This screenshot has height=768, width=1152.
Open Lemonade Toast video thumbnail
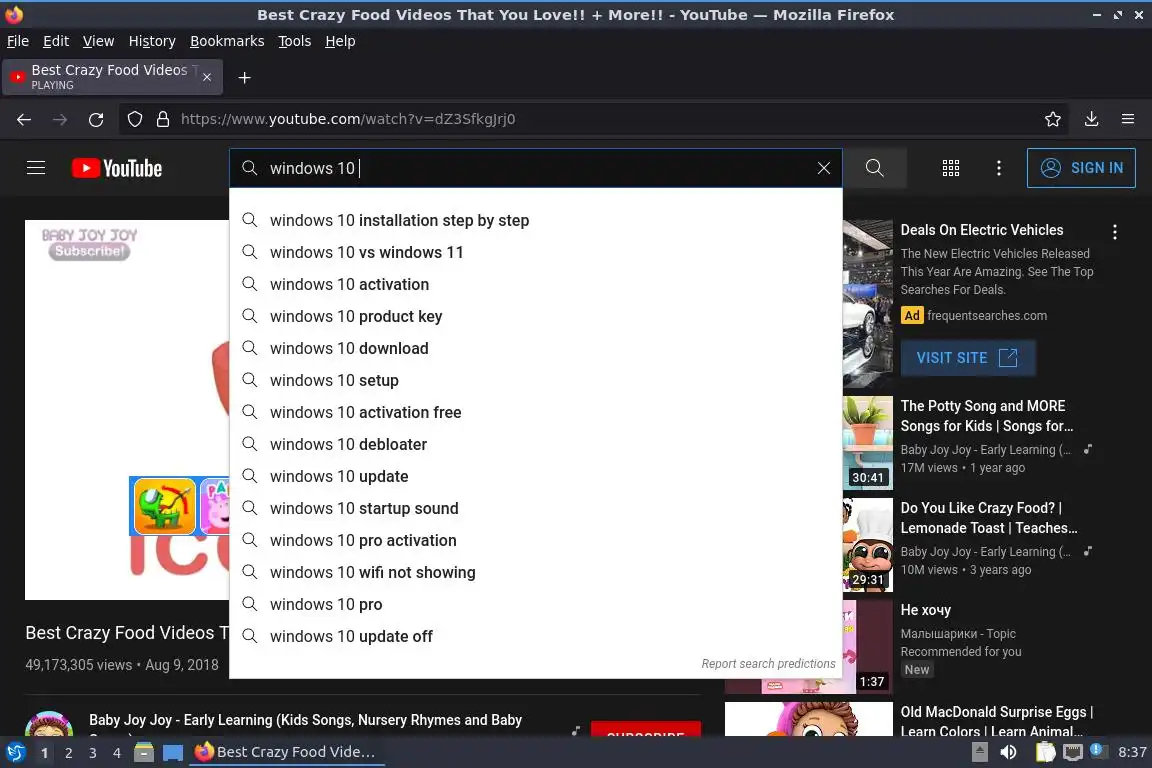[868, 545]
